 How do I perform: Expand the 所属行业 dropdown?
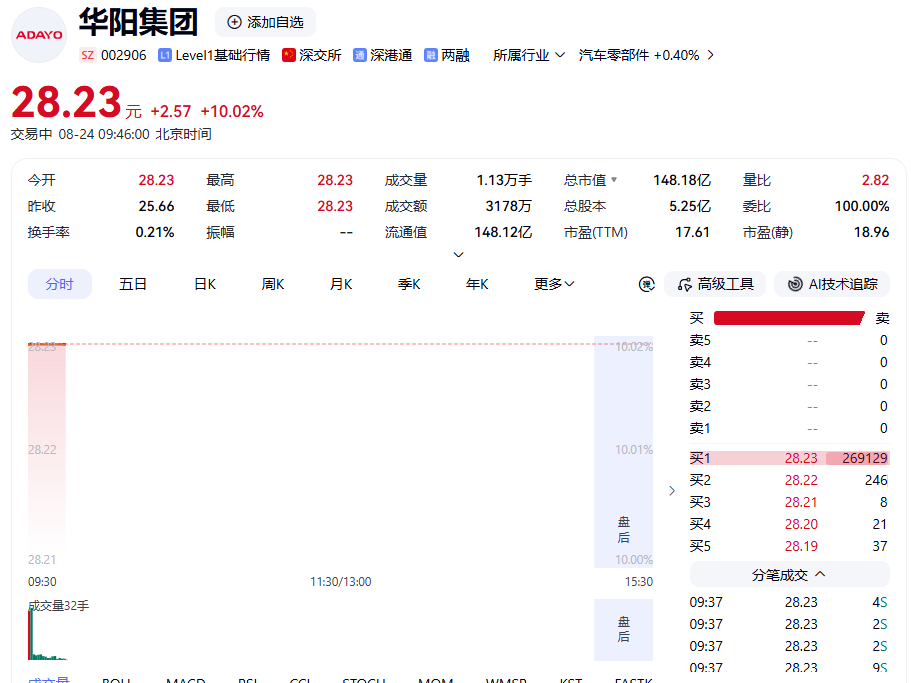pyautogui.click(x=529, y=55)
